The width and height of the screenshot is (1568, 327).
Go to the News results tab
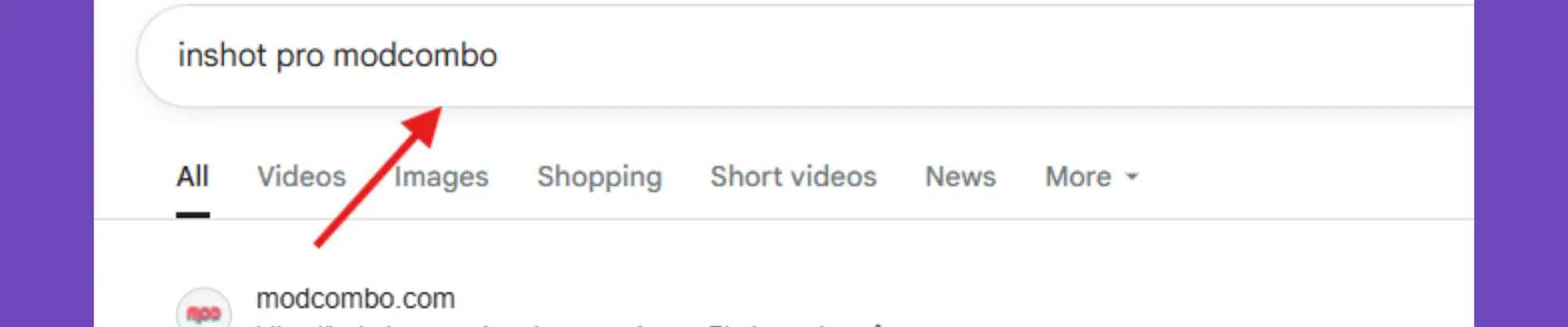960,176
